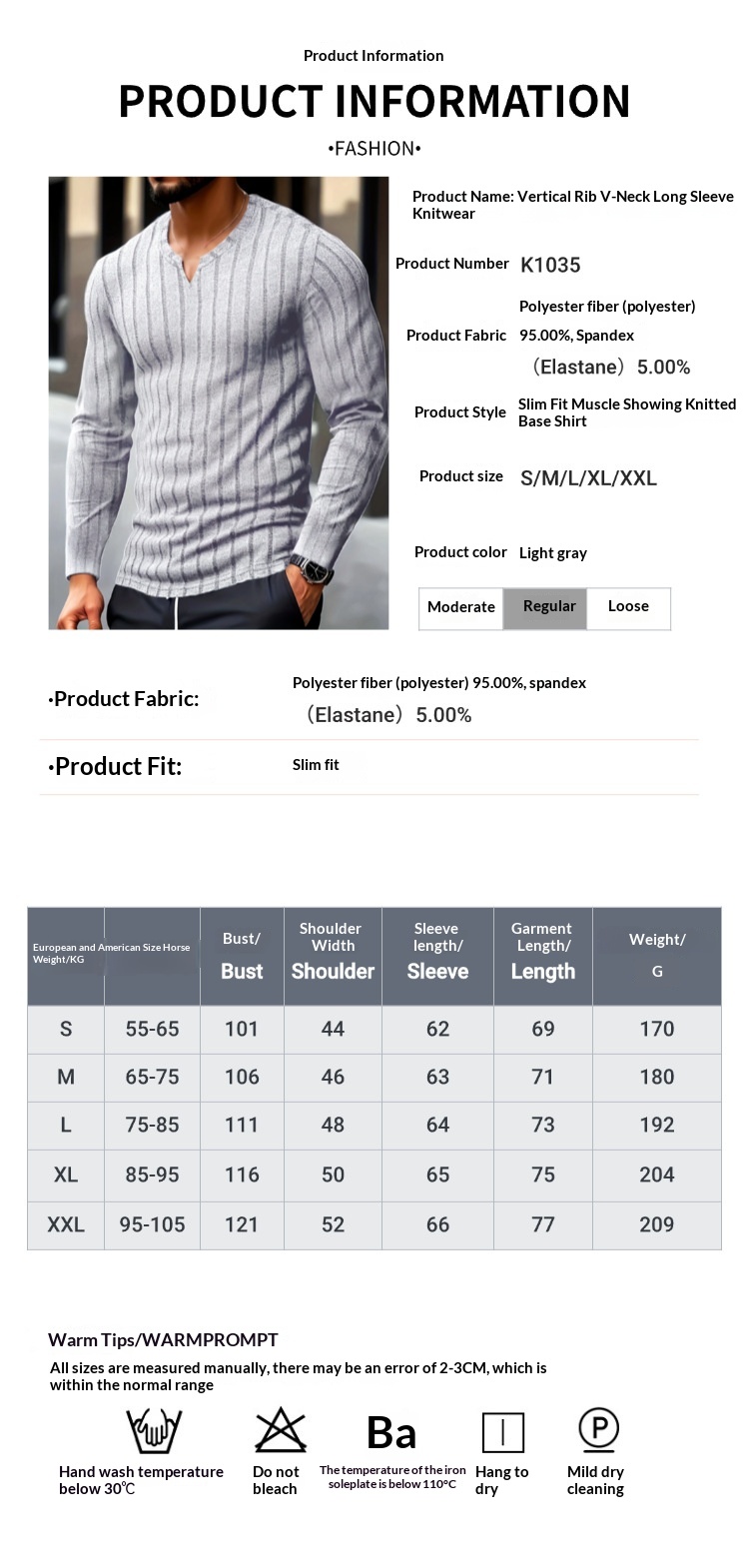
Task: Click the do not bleach triangle icon
Action: pyautogui.click(x=280, y=1430)
